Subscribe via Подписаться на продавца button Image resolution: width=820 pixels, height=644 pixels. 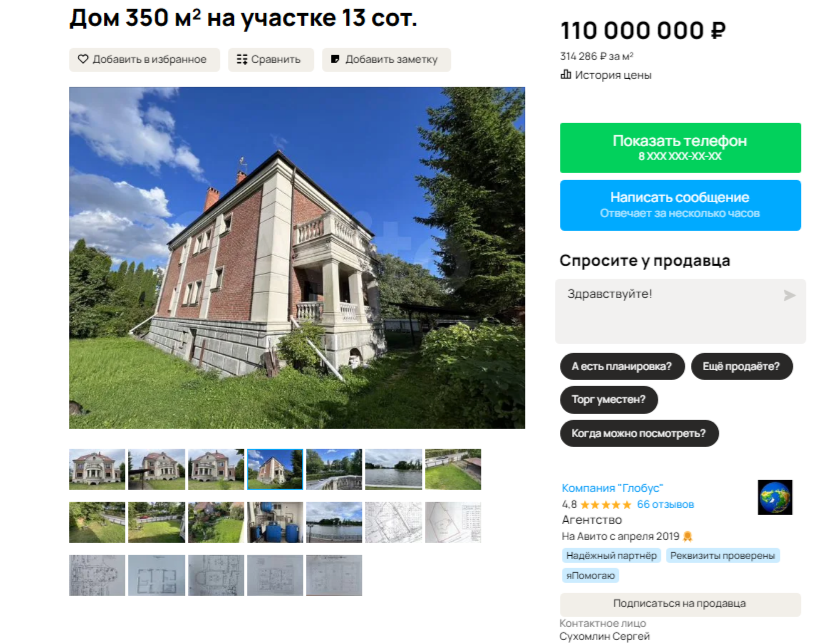tap(680, 604)
